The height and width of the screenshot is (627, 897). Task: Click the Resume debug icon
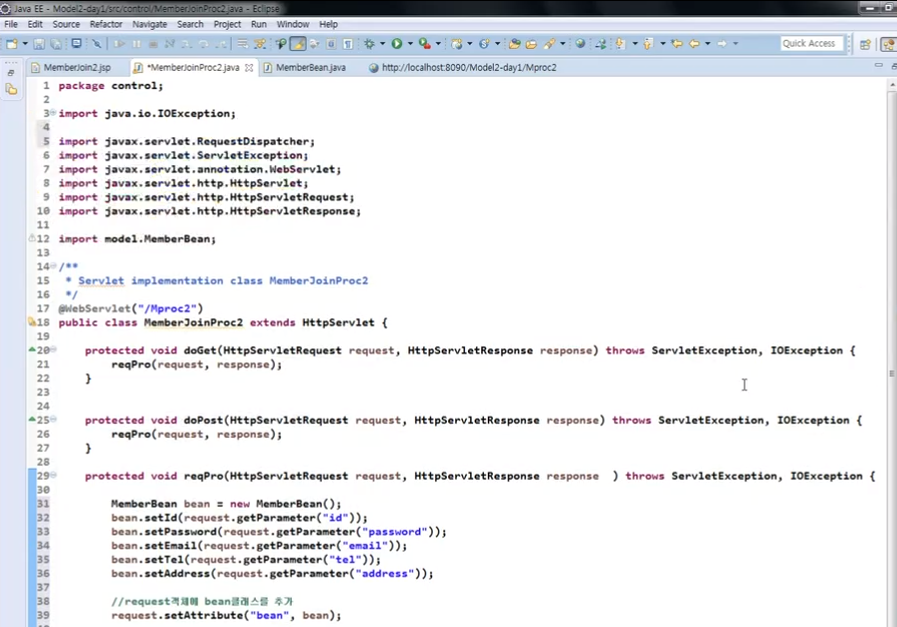(x=119, y=43)
